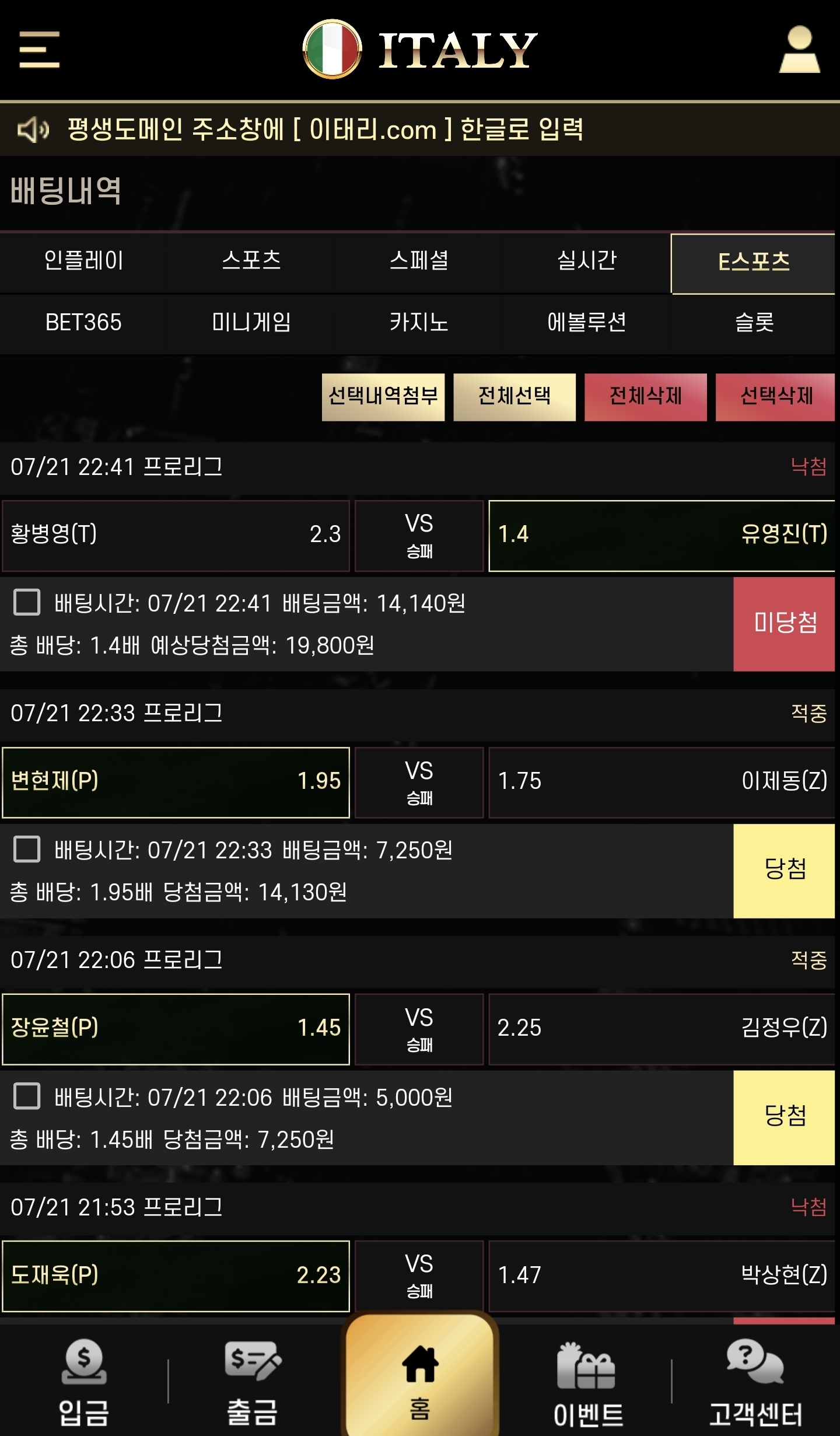Click the 선택삭제 button
This screenshot has height=1436, width=840.
tap(775, 397)
